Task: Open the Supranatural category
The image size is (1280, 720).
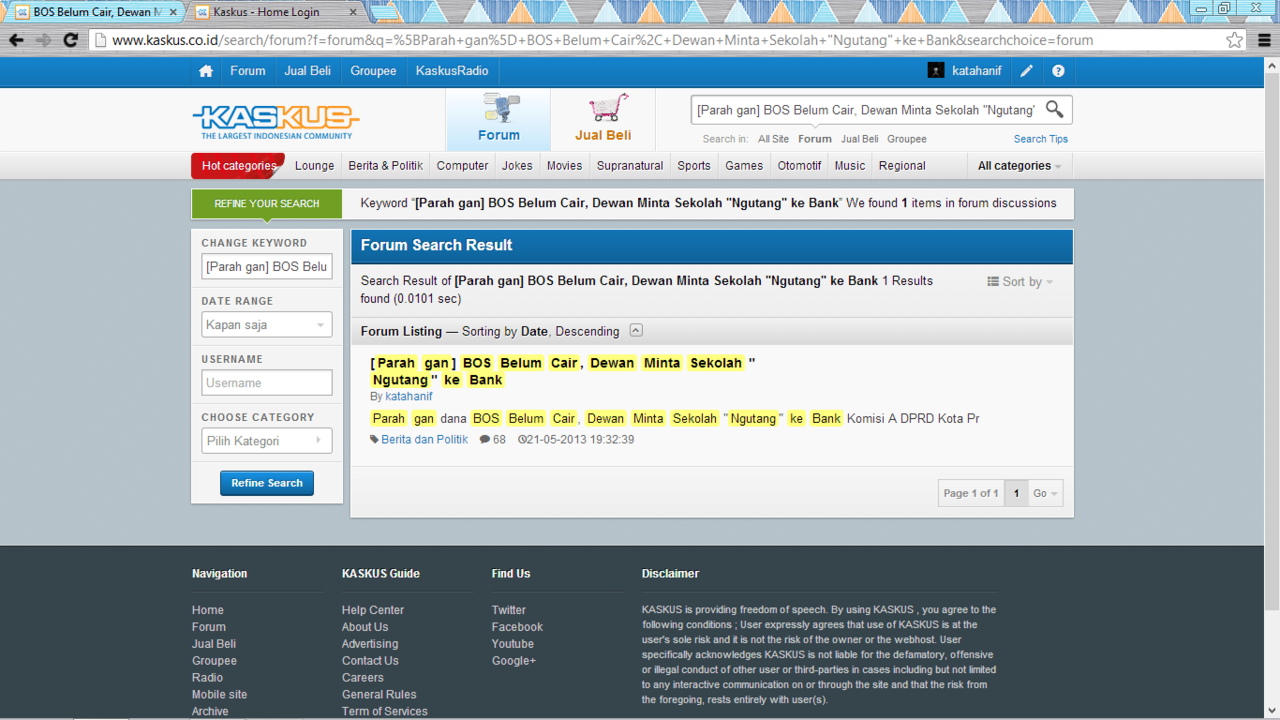Action: coord(630,166)
